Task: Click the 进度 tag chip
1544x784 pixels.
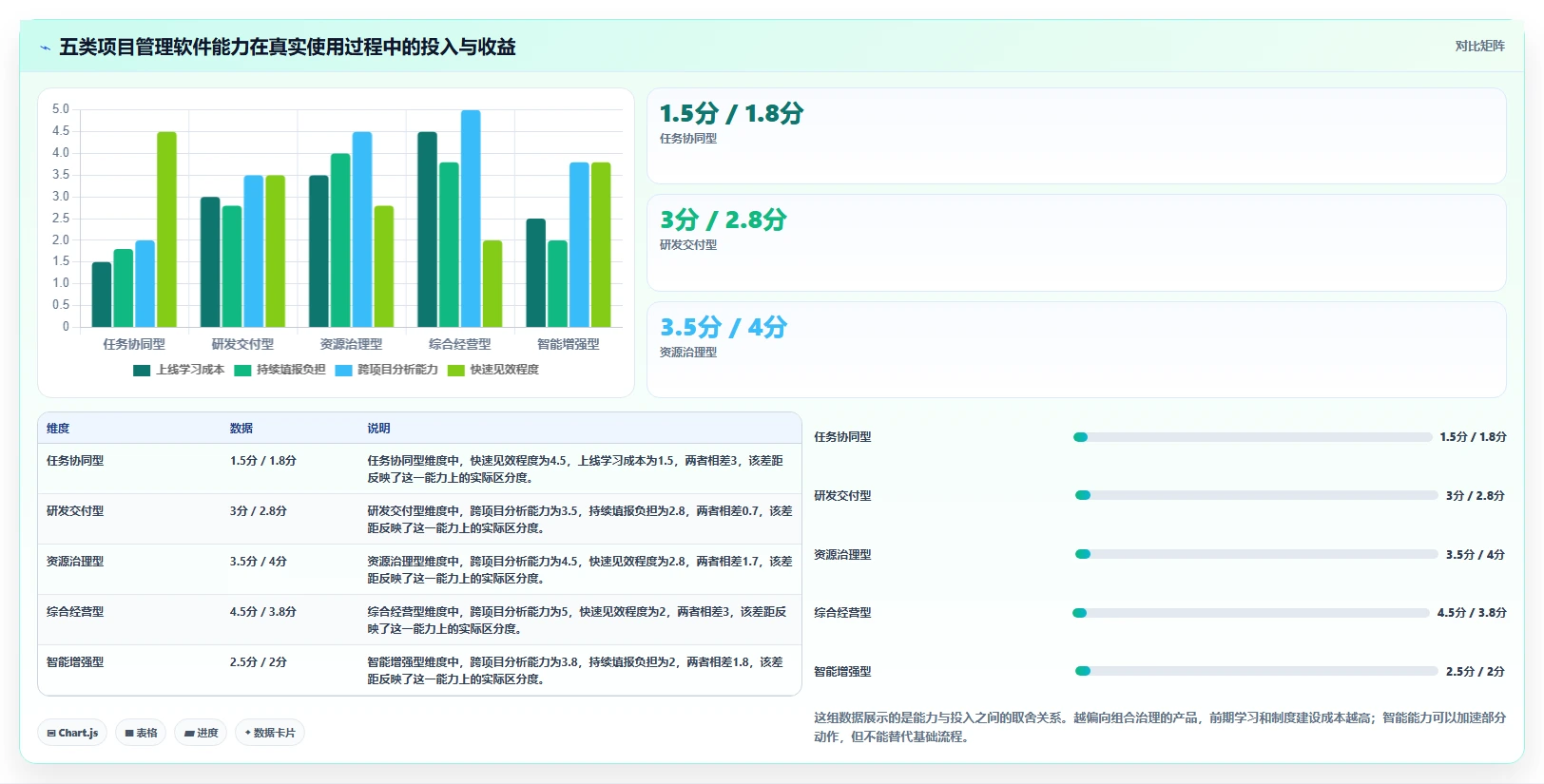Action: (201, 733)
